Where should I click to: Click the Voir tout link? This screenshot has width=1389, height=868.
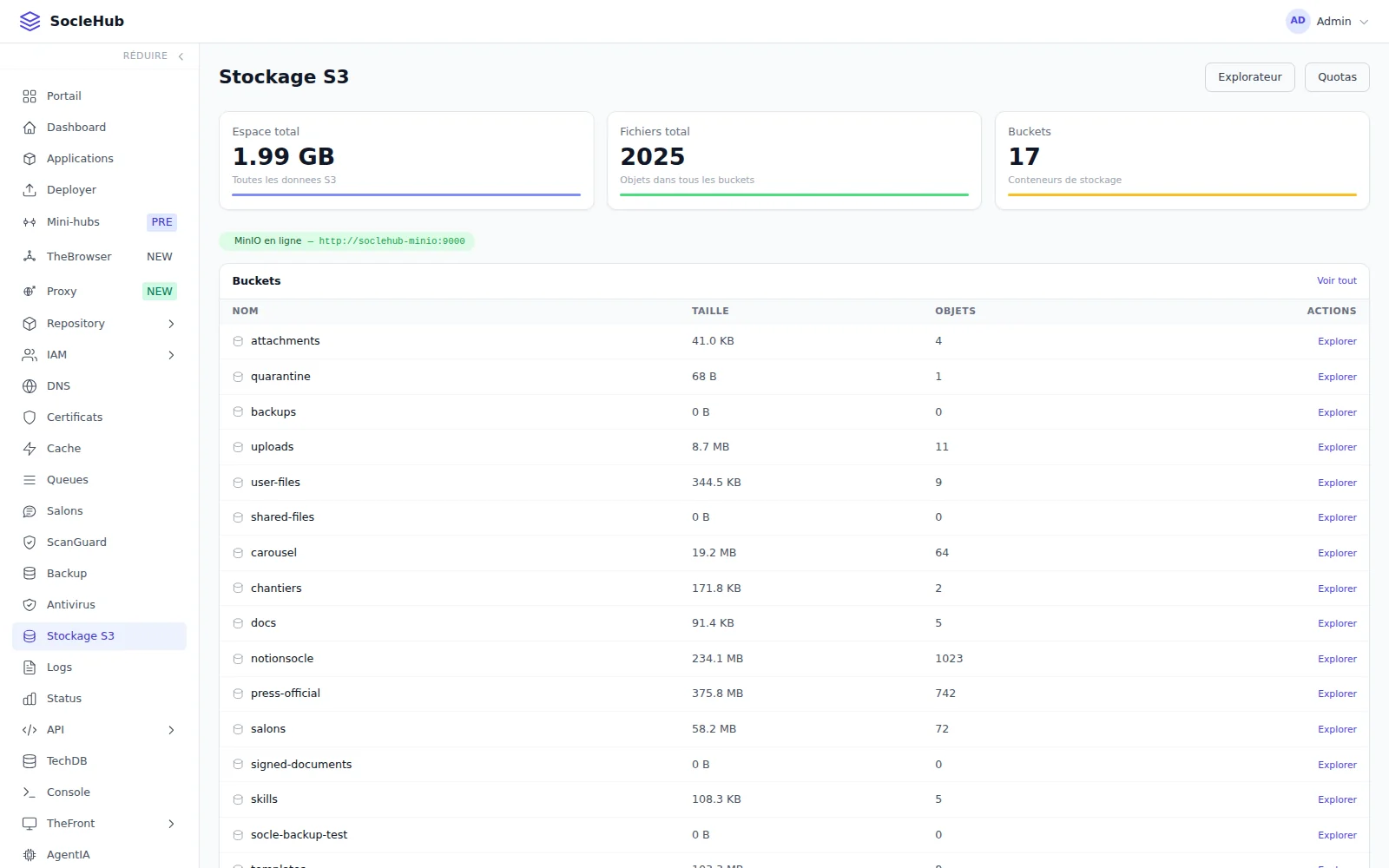1337,281
